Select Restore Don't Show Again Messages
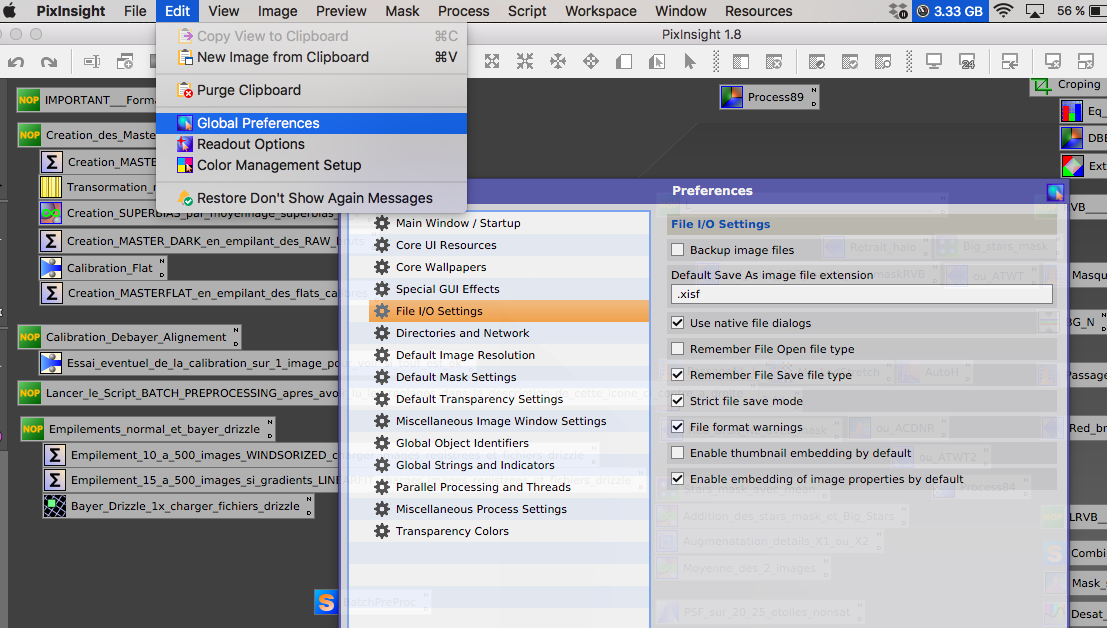Viewport: 1107px width, 628px height. tap(311, 198)
